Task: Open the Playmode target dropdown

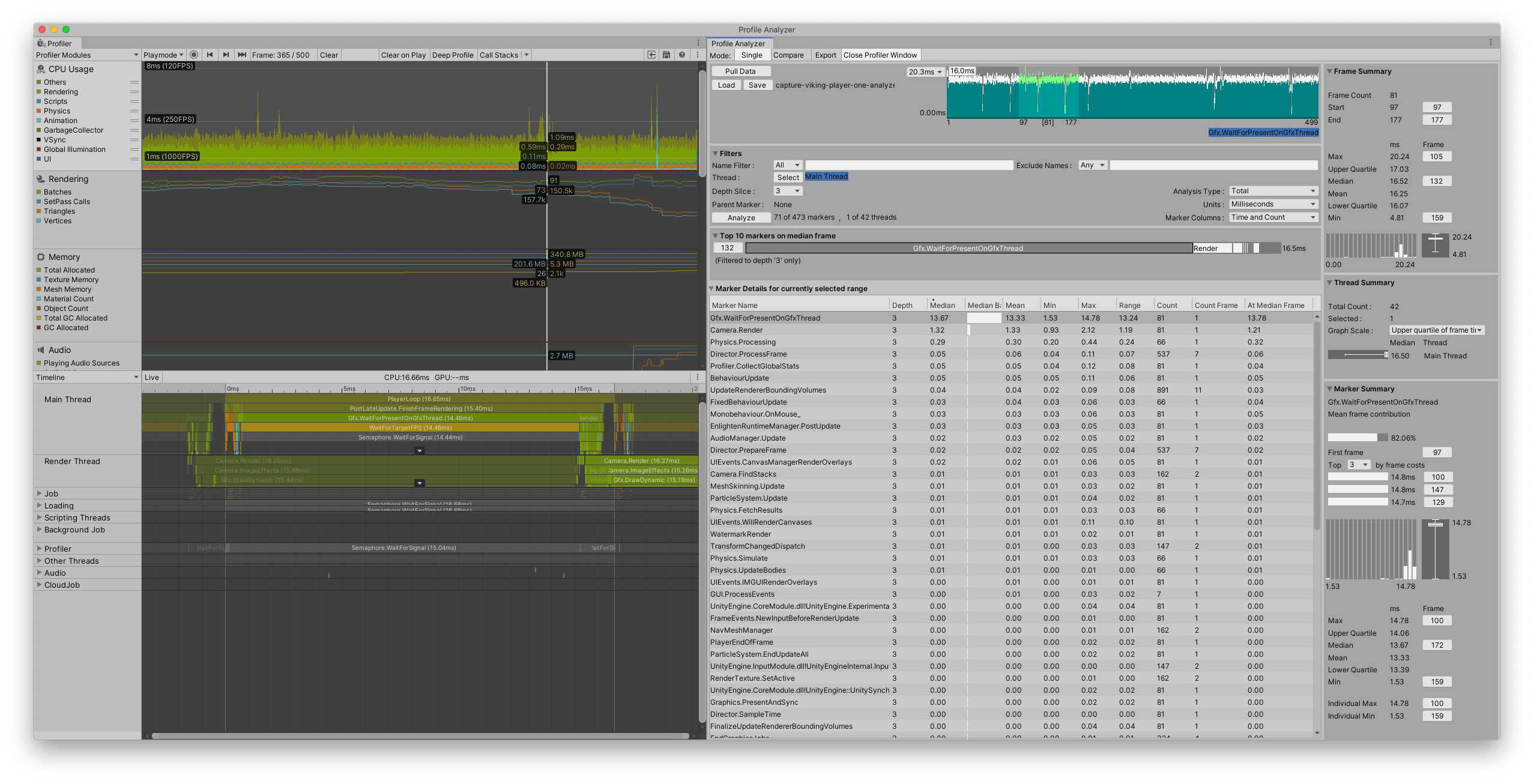Action: (x=163, y=55)
